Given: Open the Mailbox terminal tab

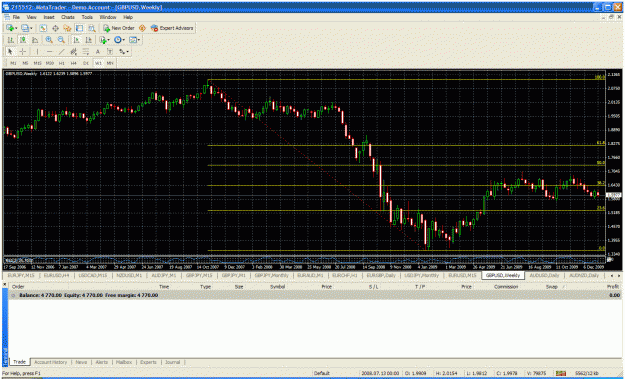Looking at the screenshot, I should pyautogui.click(x=124, y=362).
